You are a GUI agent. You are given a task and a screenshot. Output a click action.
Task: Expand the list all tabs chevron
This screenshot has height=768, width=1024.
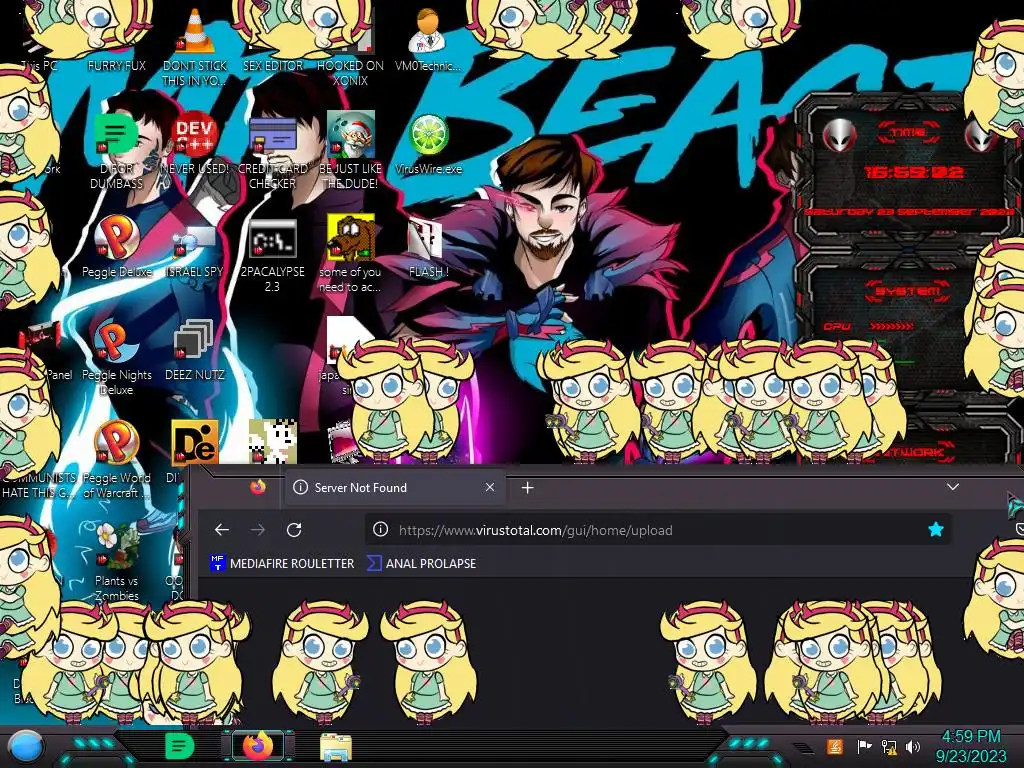pyautogui.click(x=953, y=487)
